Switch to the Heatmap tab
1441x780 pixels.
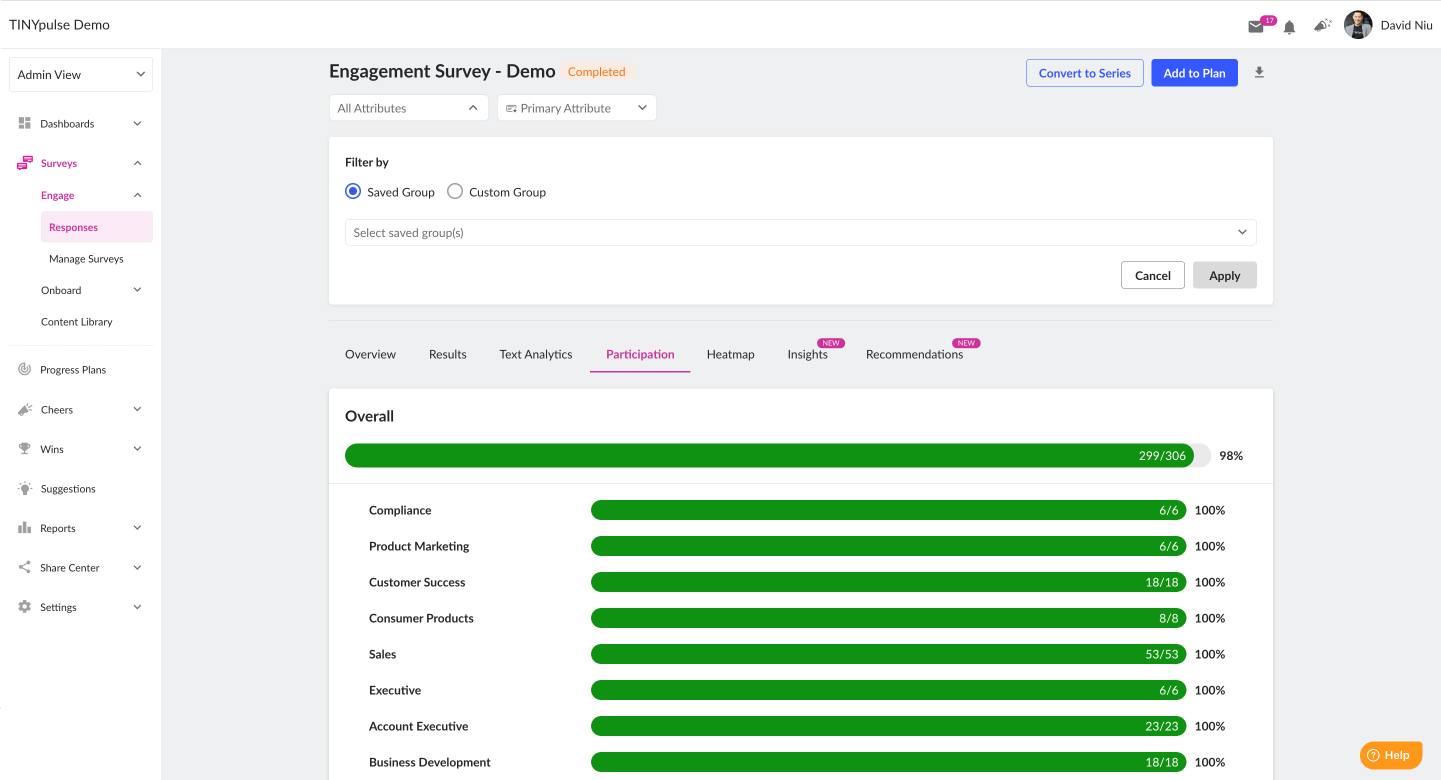tap(731, 354)
